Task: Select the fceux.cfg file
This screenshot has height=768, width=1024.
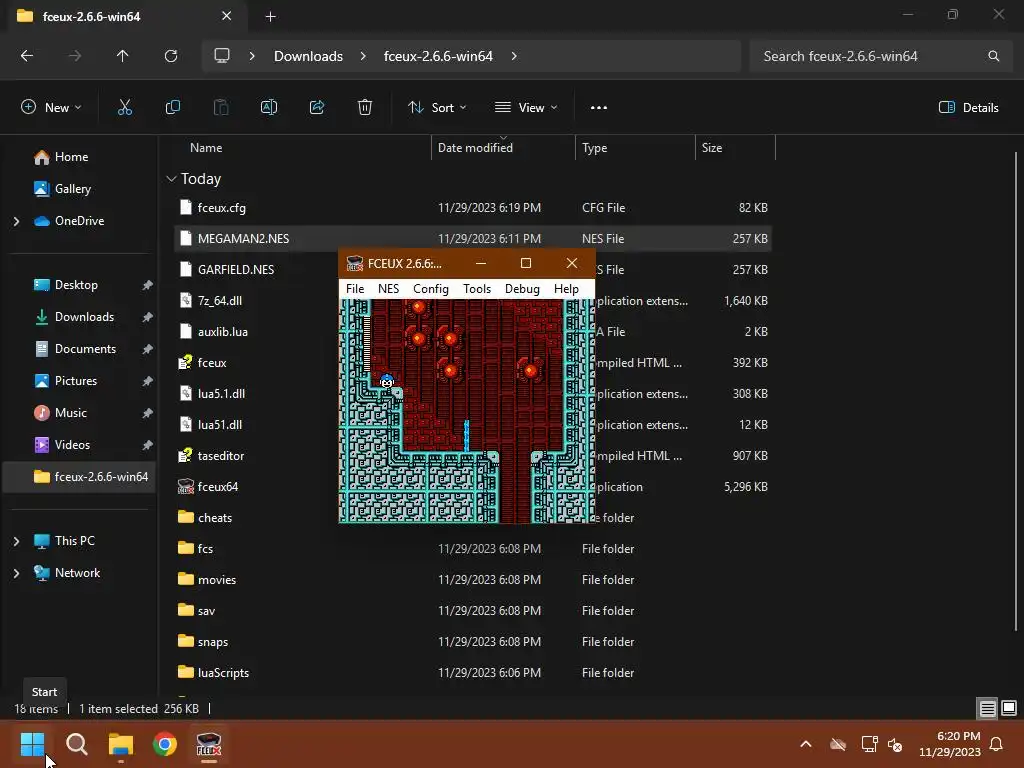Action: tap(473, 208)
